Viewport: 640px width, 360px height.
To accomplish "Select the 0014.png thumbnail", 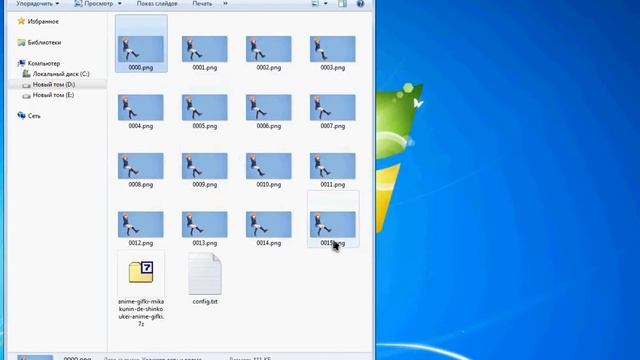I will (269, 224).
